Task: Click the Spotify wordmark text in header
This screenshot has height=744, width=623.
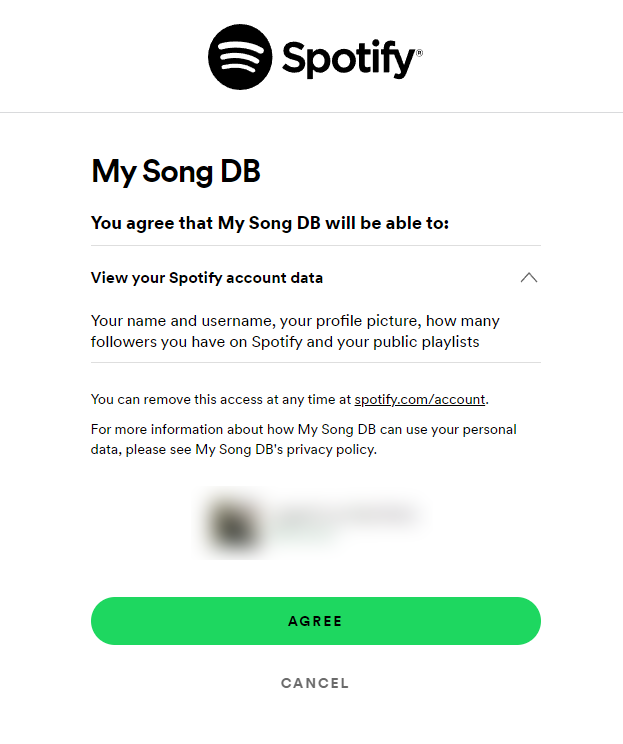Action: point(349,58)
